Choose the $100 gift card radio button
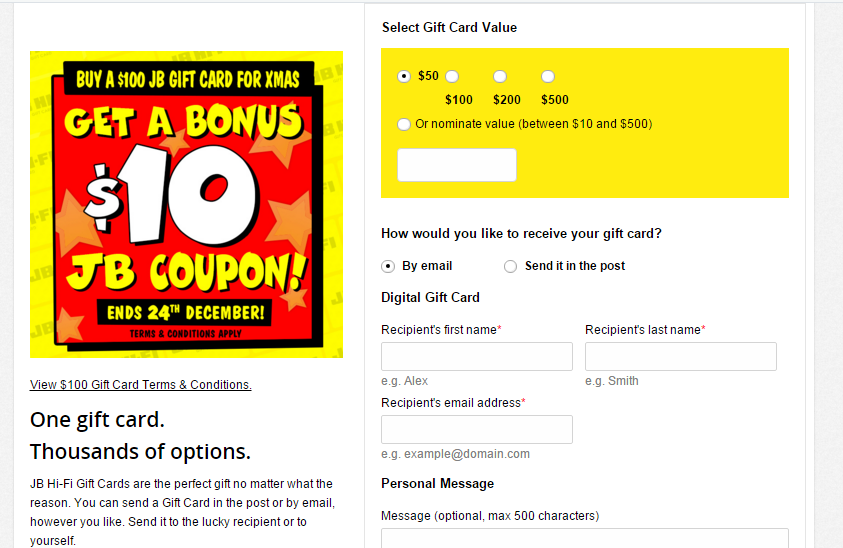Screen dimensions: 843x548 click(452, 76)
